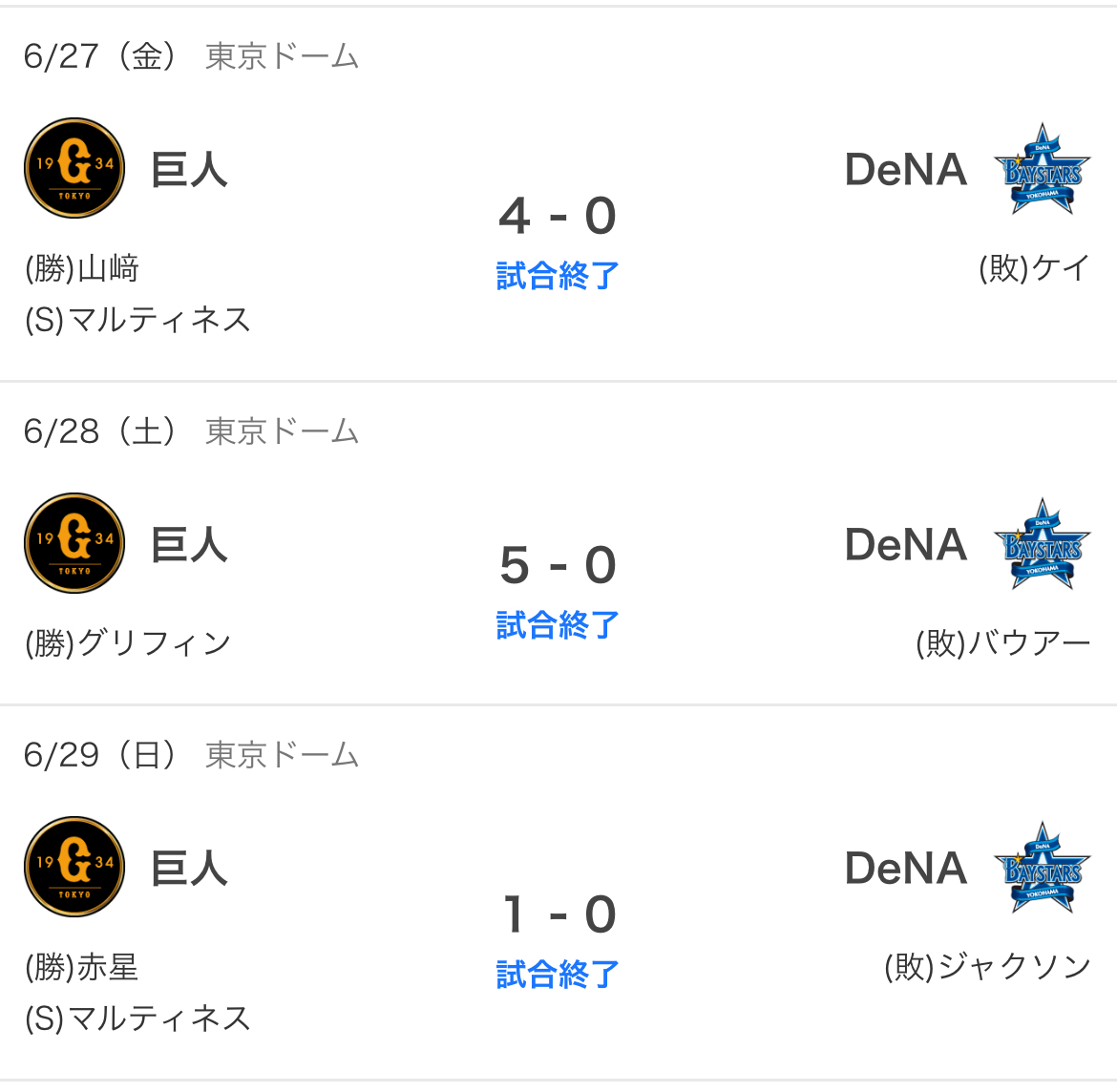This screenshot has height=1092, width=1117.
Task: Click winning pitcher (勝)山﨑
Action: coord(82,268)
